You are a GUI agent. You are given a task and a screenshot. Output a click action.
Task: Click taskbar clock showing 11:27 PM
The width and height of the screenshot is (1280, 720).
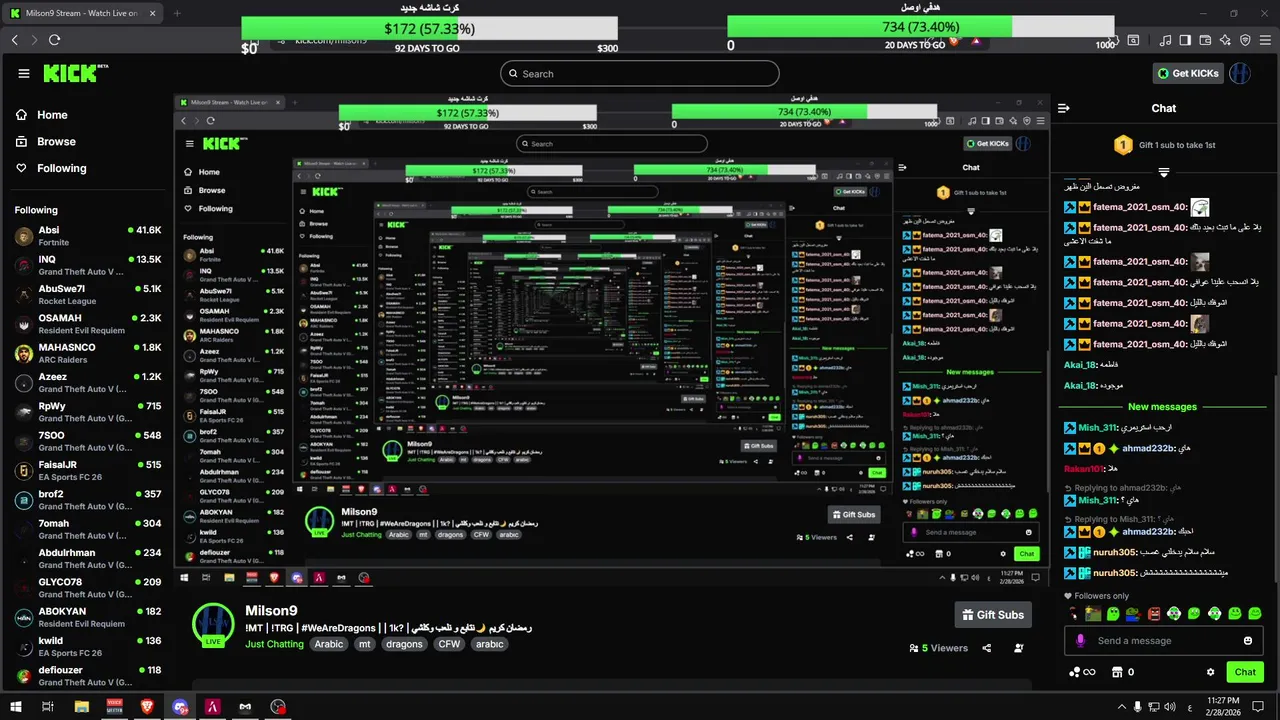(1224, 707)
